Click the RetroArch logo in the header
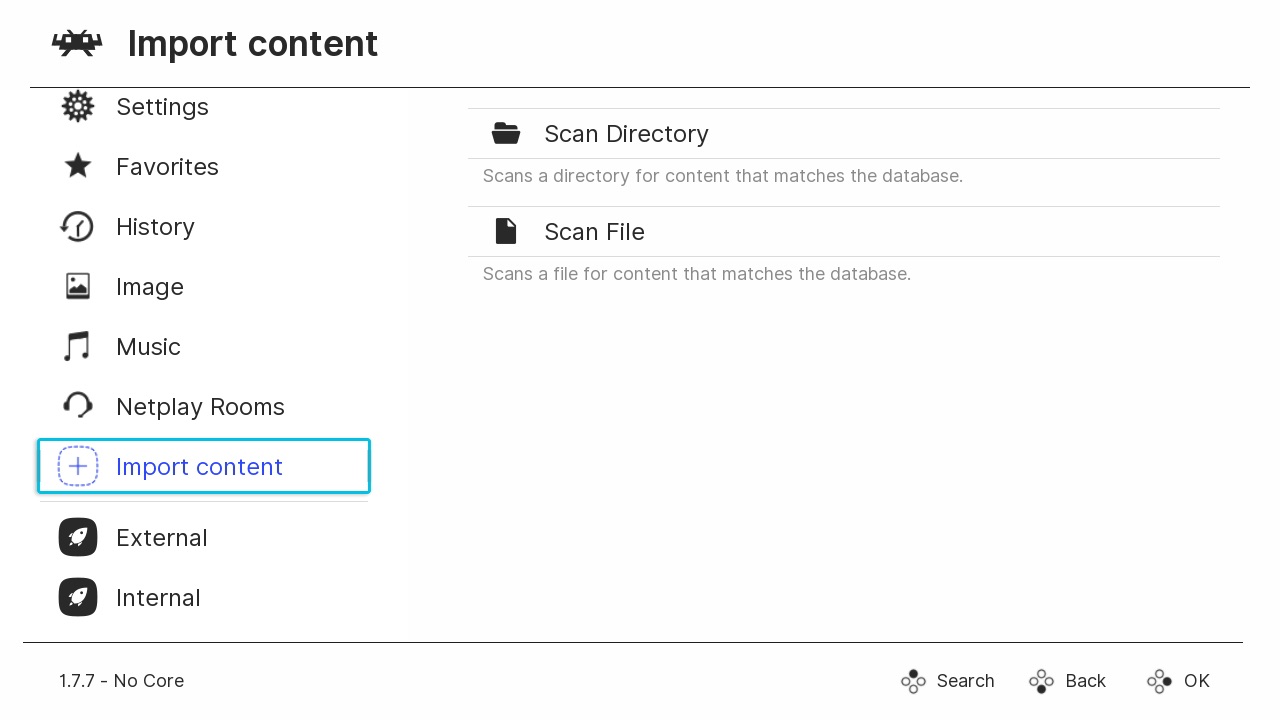Viewport: 1280px width, 720px height. click(x=77, y=43)
